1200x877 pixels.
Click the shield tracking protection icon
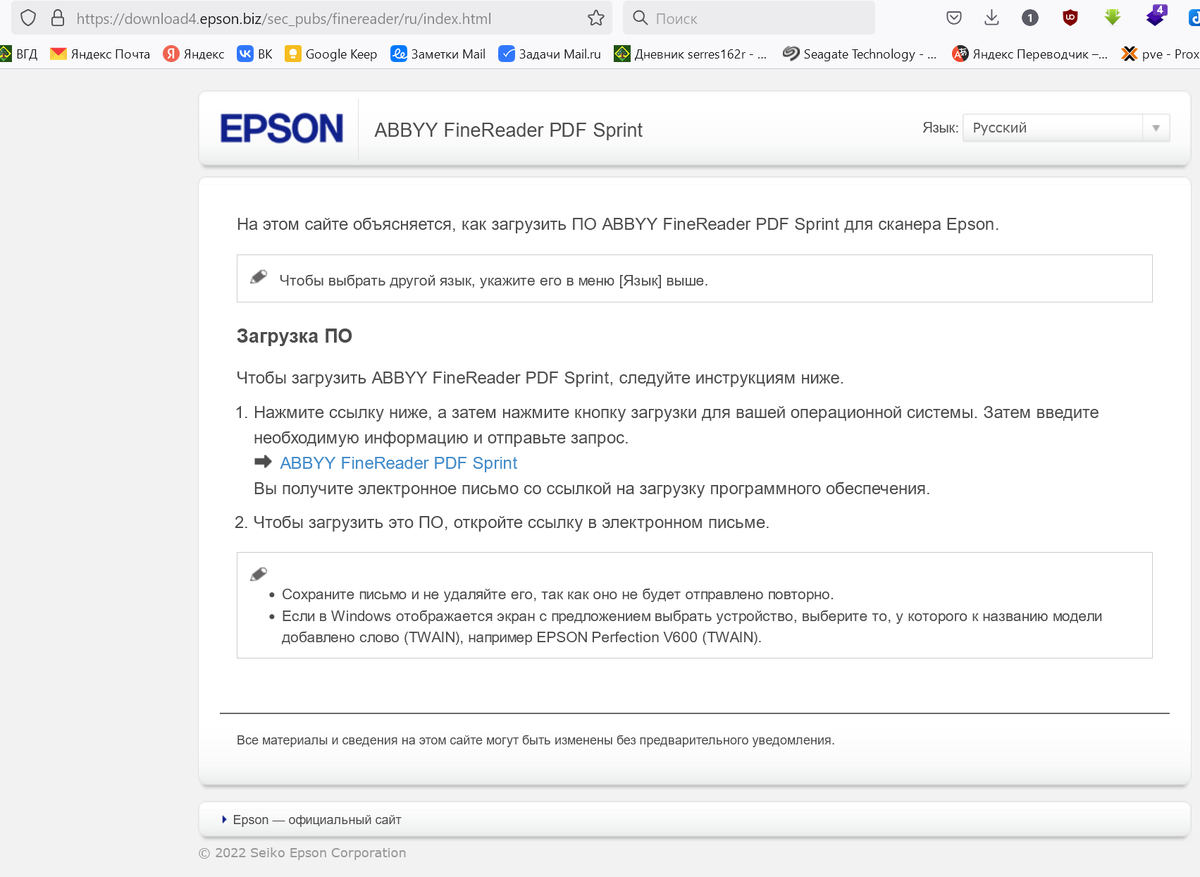pyautogui.click(x=28, y=18)
